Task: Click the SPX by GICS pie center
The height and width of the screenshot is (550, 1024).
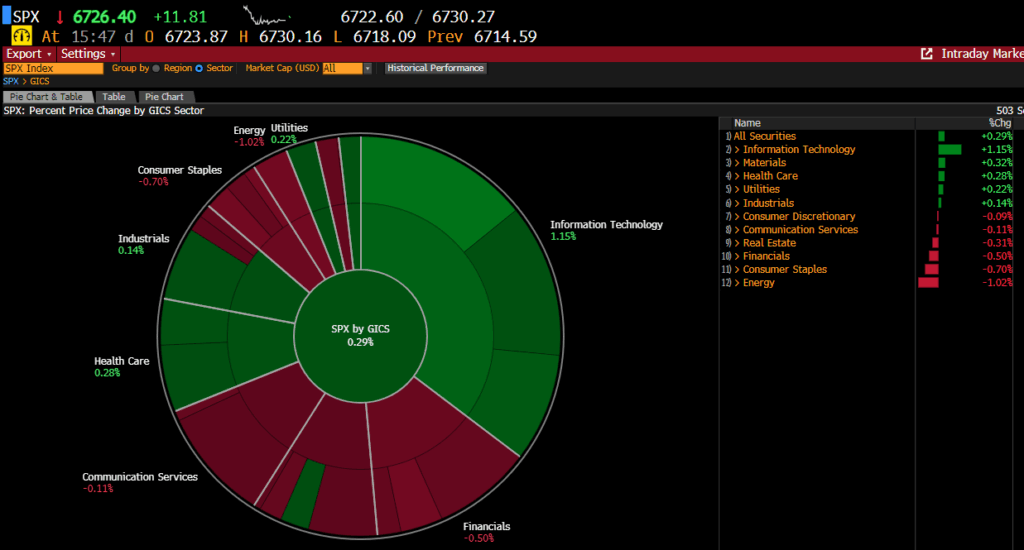Action: click(359, 335)
